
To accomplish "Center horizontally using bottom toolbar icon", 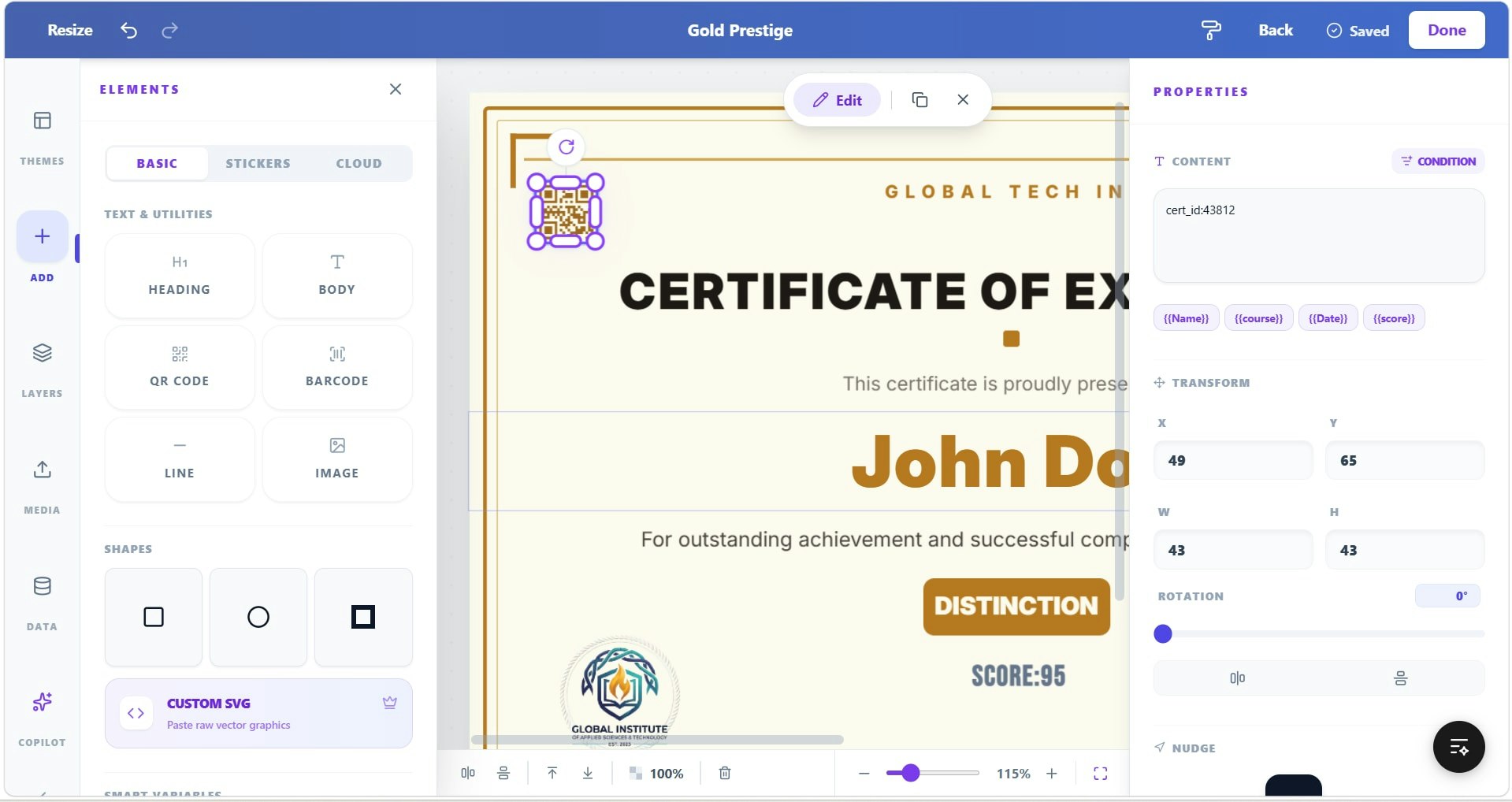I will (x=468, y=774).
